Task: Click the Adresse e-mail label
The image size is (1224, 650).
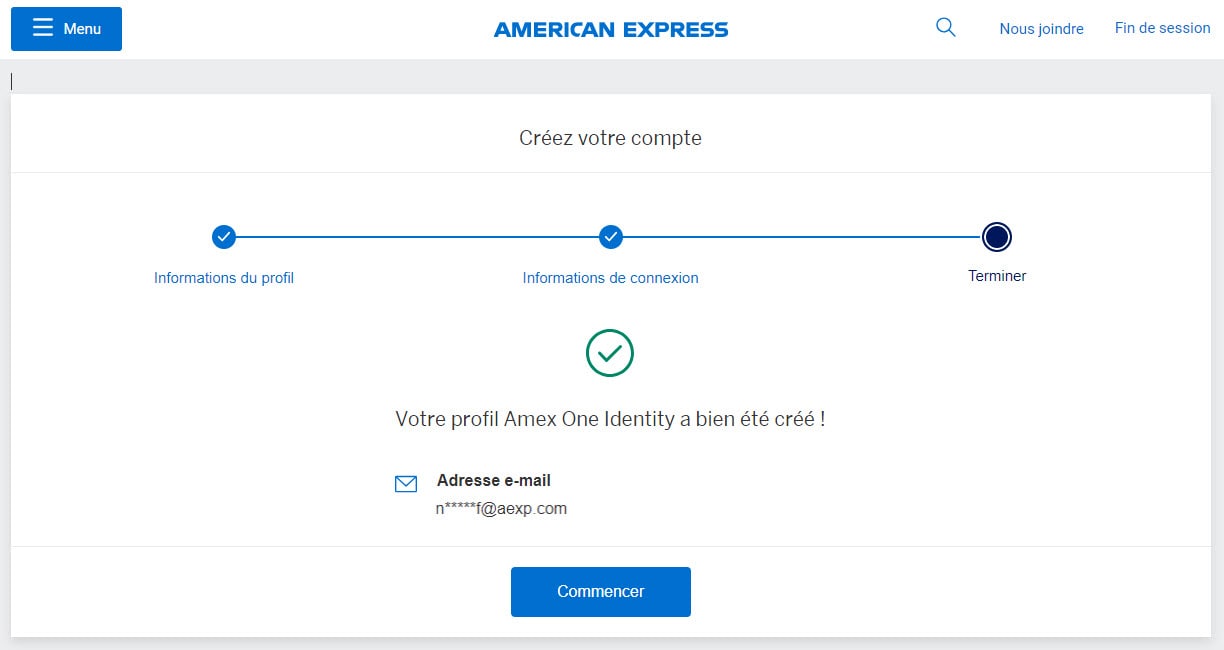Action: [x=494, y=480]
